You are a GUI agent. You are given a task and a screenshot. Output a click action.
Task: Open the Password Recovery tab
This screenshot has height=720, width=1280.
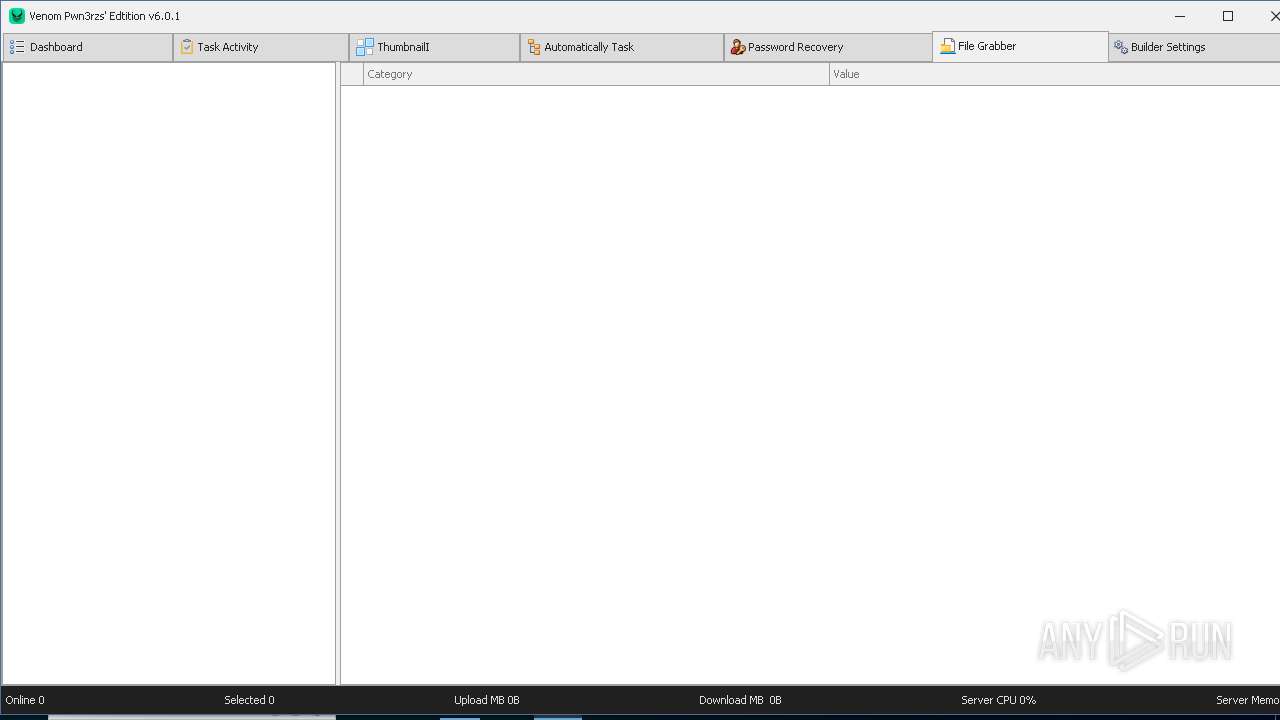tap(828, 47)
